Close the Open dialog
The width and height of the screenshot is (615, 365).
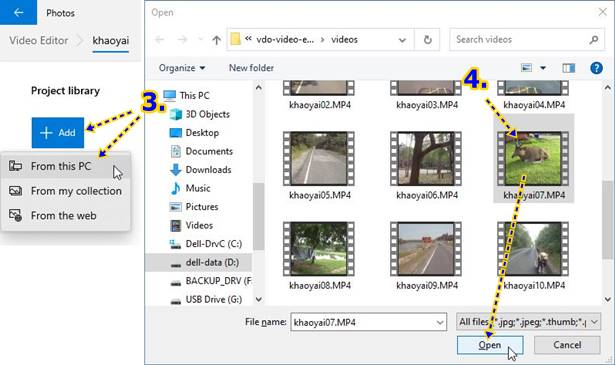point(602,12)
